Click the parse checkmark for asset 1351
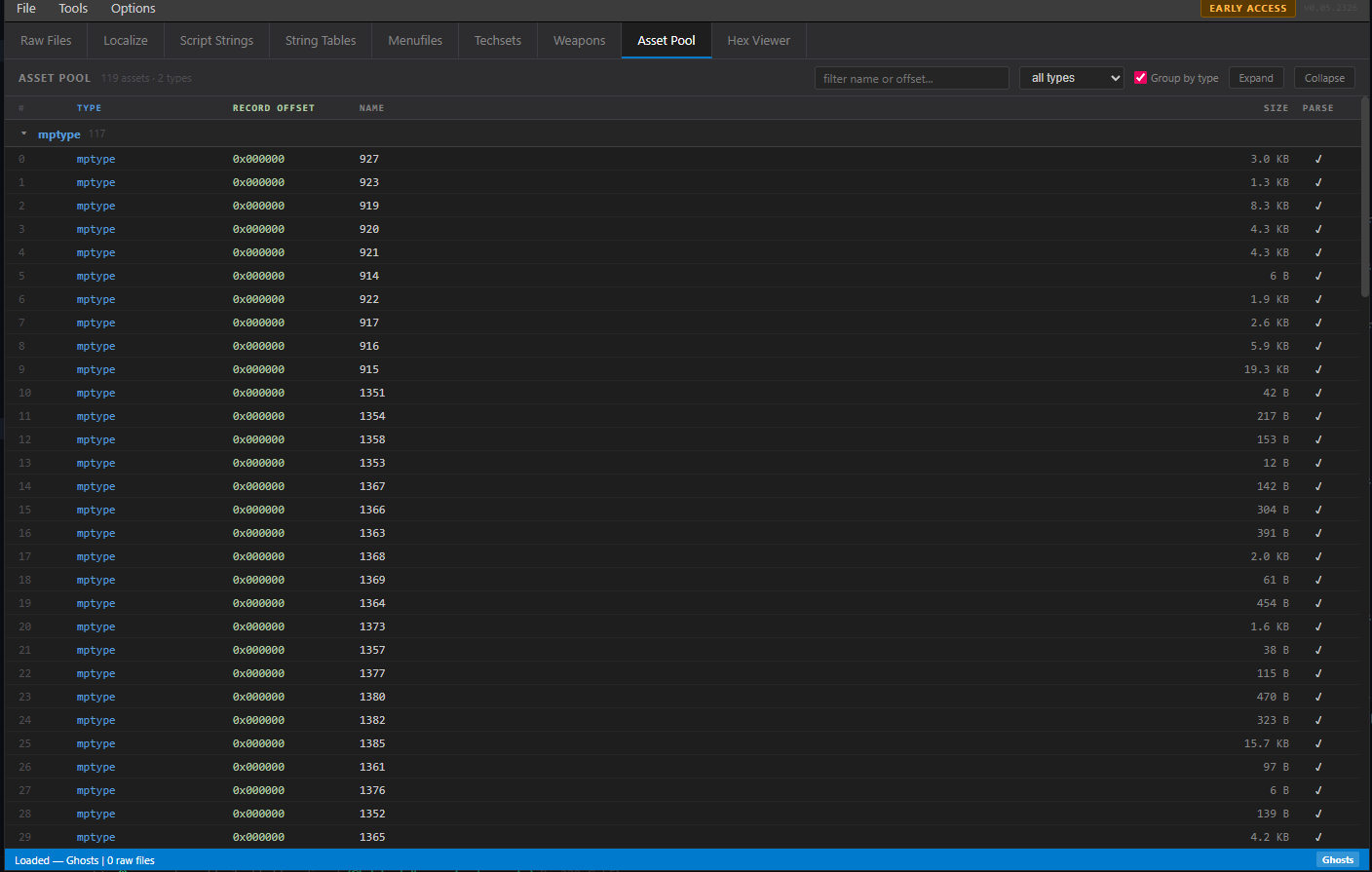Screen dimensions: 1372x872 (x=1318, y=393)
